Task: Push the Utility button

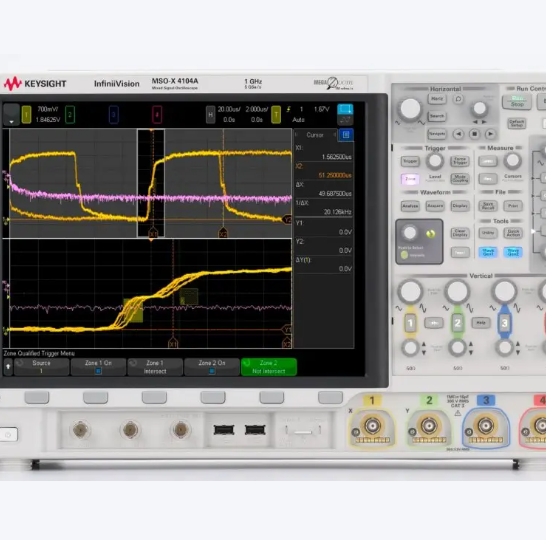Action: point(488,233)
